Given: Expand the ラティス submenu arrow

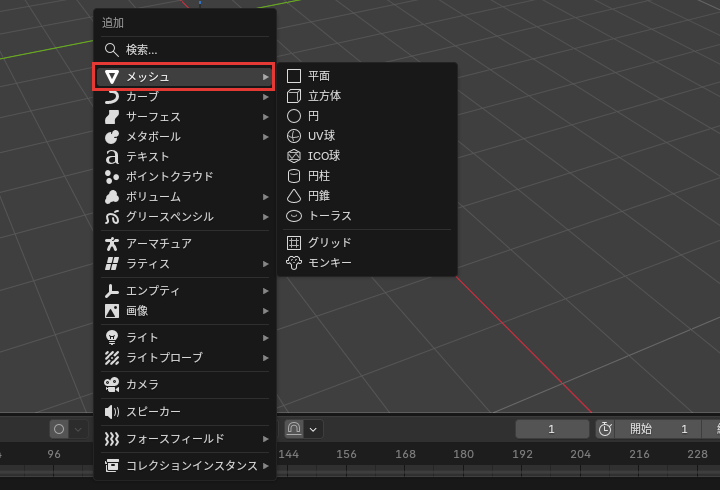Looking at the screenshot, I should click(265, 264).
